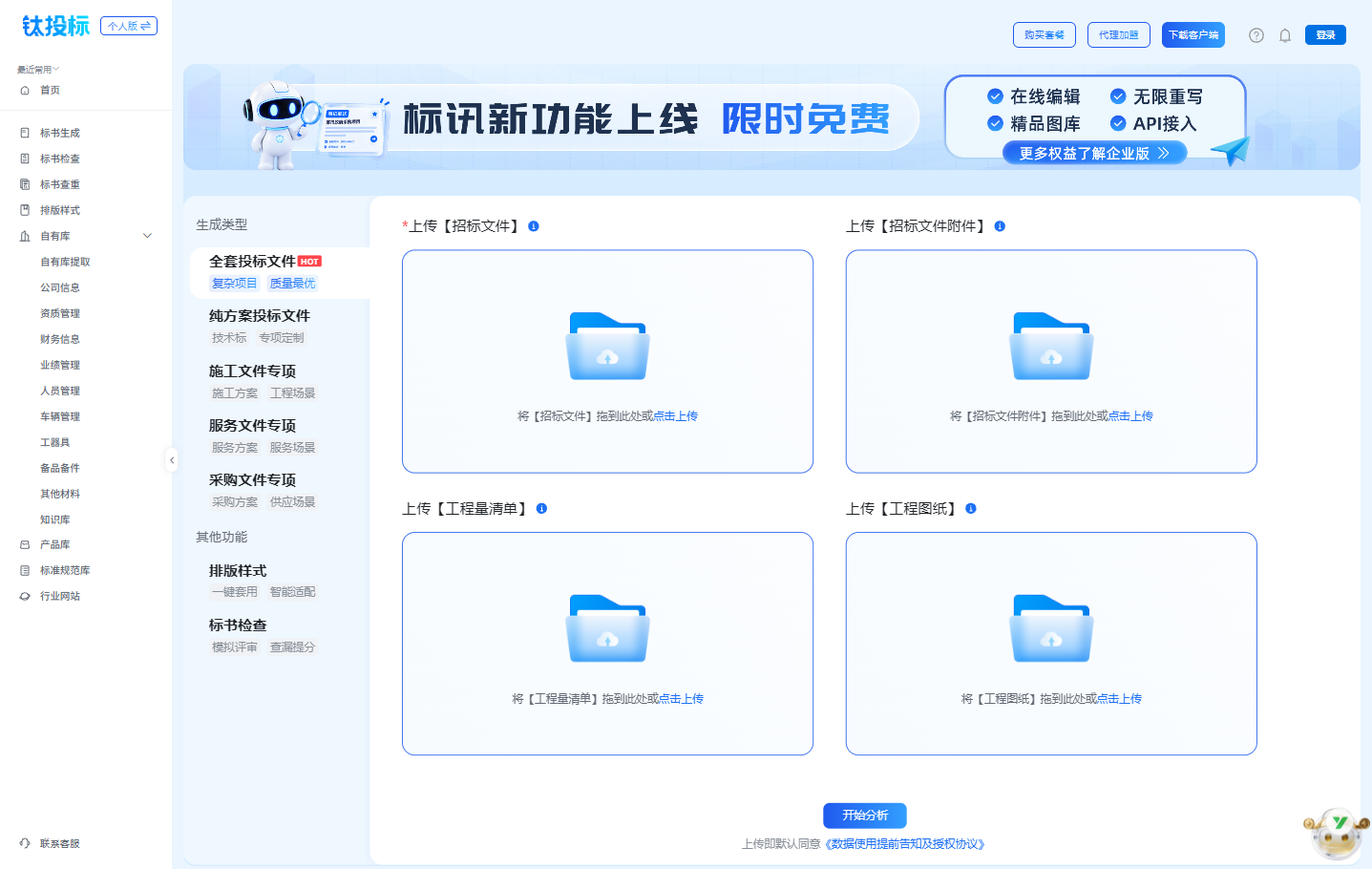This screenshot has width=1372, height=869.
Task: Click 点击上传 link for 招标文件
Action: [676, 416]
